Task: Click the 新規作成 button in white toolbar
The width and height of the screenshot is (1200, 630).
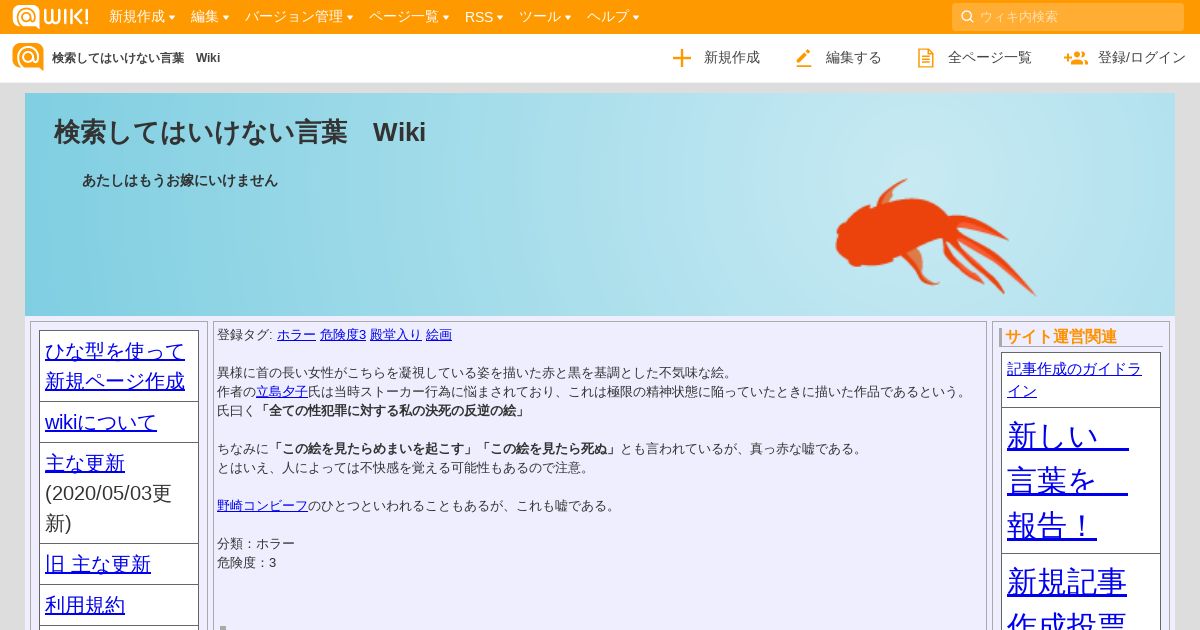Action: (x=716, y=58)
